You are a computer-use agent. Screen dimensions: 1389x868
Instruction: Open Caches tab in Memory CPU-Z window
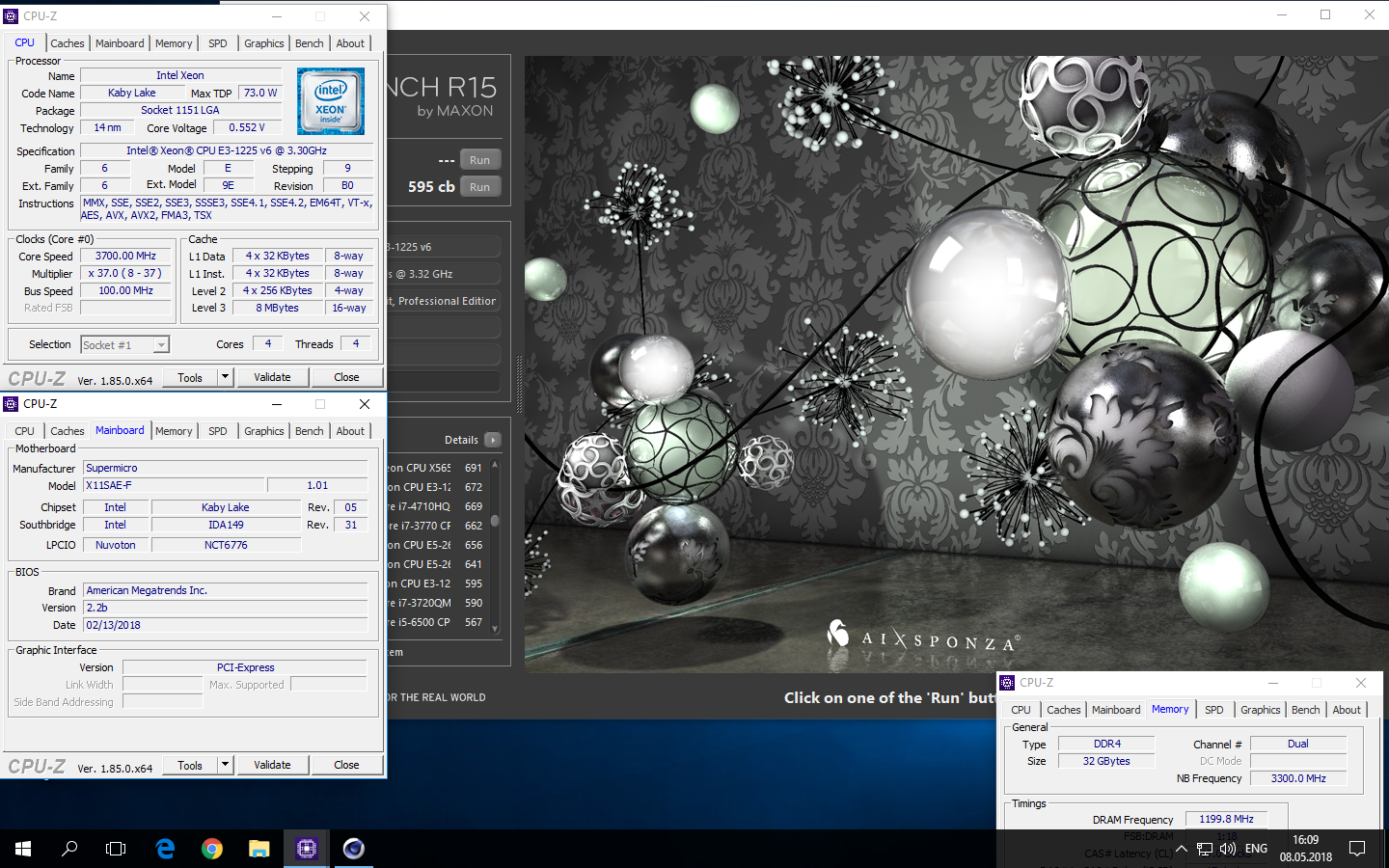pyautogui.click(x=1064, y=710)
